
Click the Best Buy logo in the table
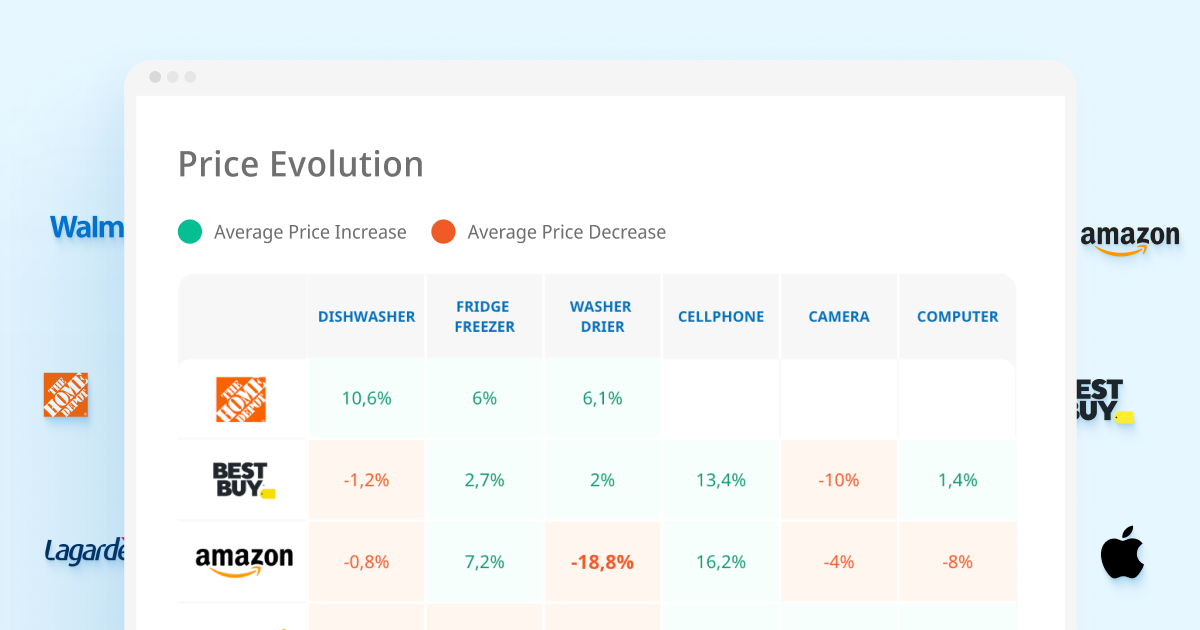243,480
